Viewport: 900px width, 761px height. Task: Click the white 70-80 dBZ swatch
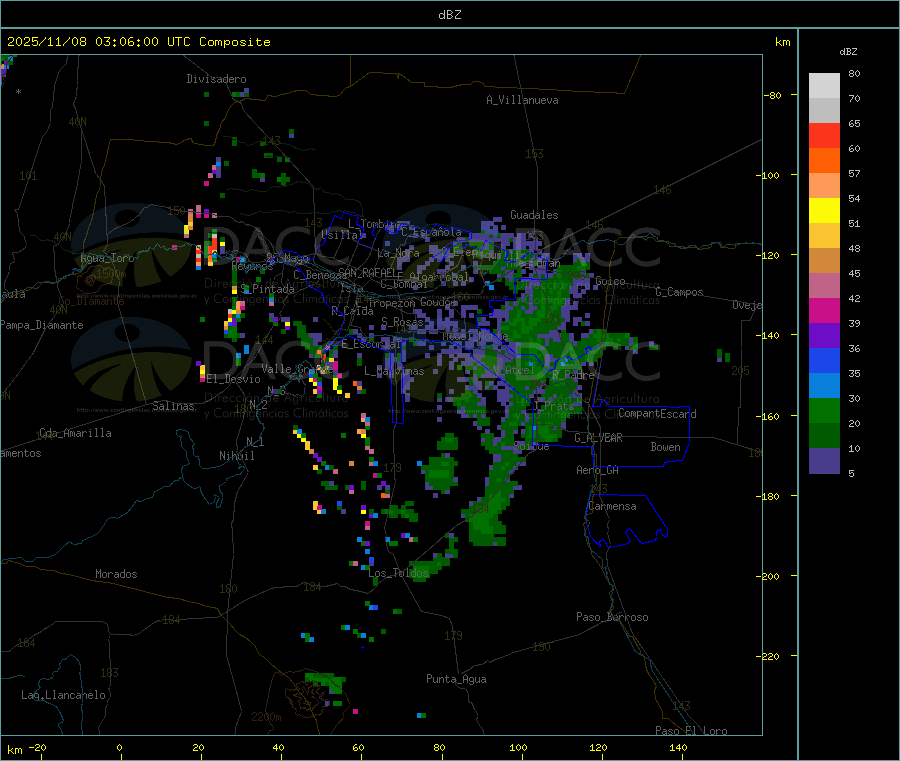point(824,86)
